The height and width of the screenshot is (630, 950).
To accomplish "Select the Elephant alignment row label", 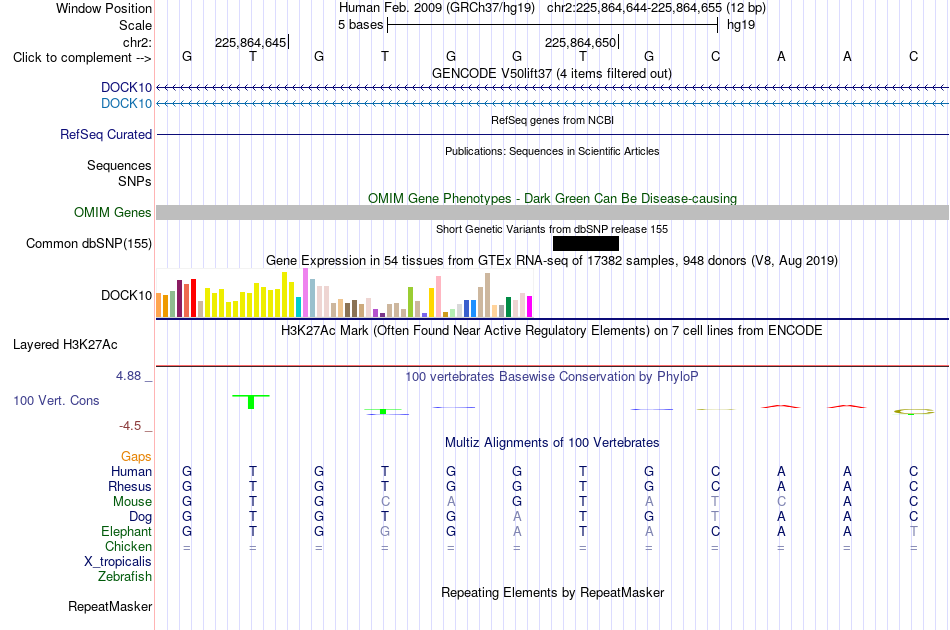I will 126,532.
